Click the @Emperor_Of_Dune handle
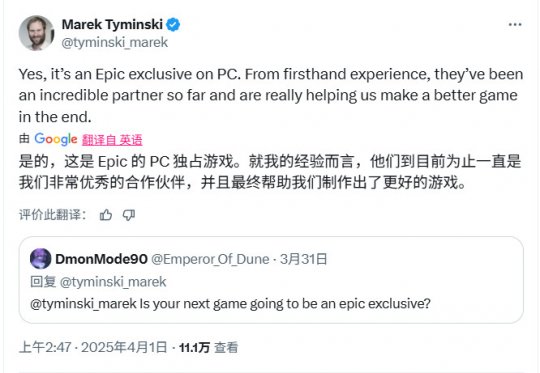This screenshot has height=373, width=540. 210,259
